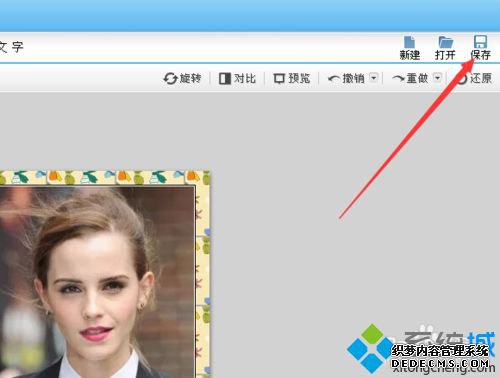Switch to the 文字 text tab

11,47
